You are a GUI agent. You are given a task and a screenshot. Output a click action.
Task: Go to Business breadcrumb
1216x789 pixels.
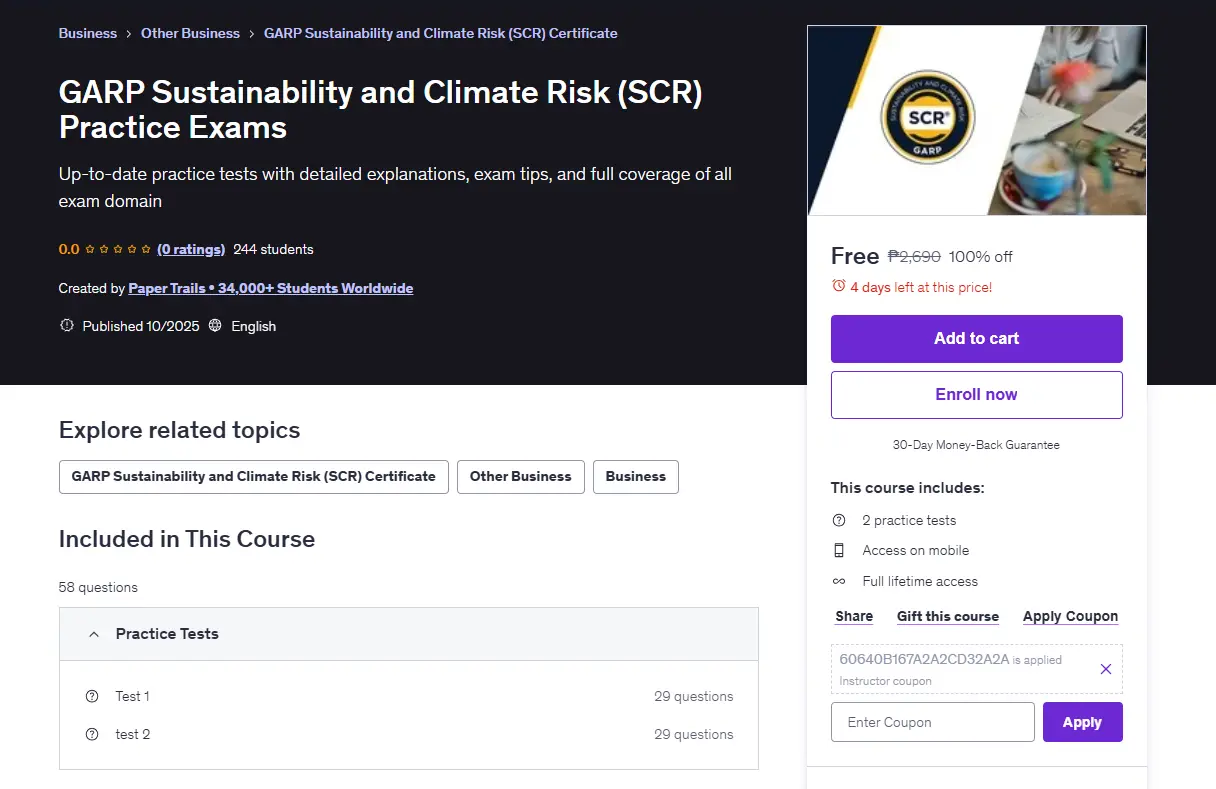88,33
